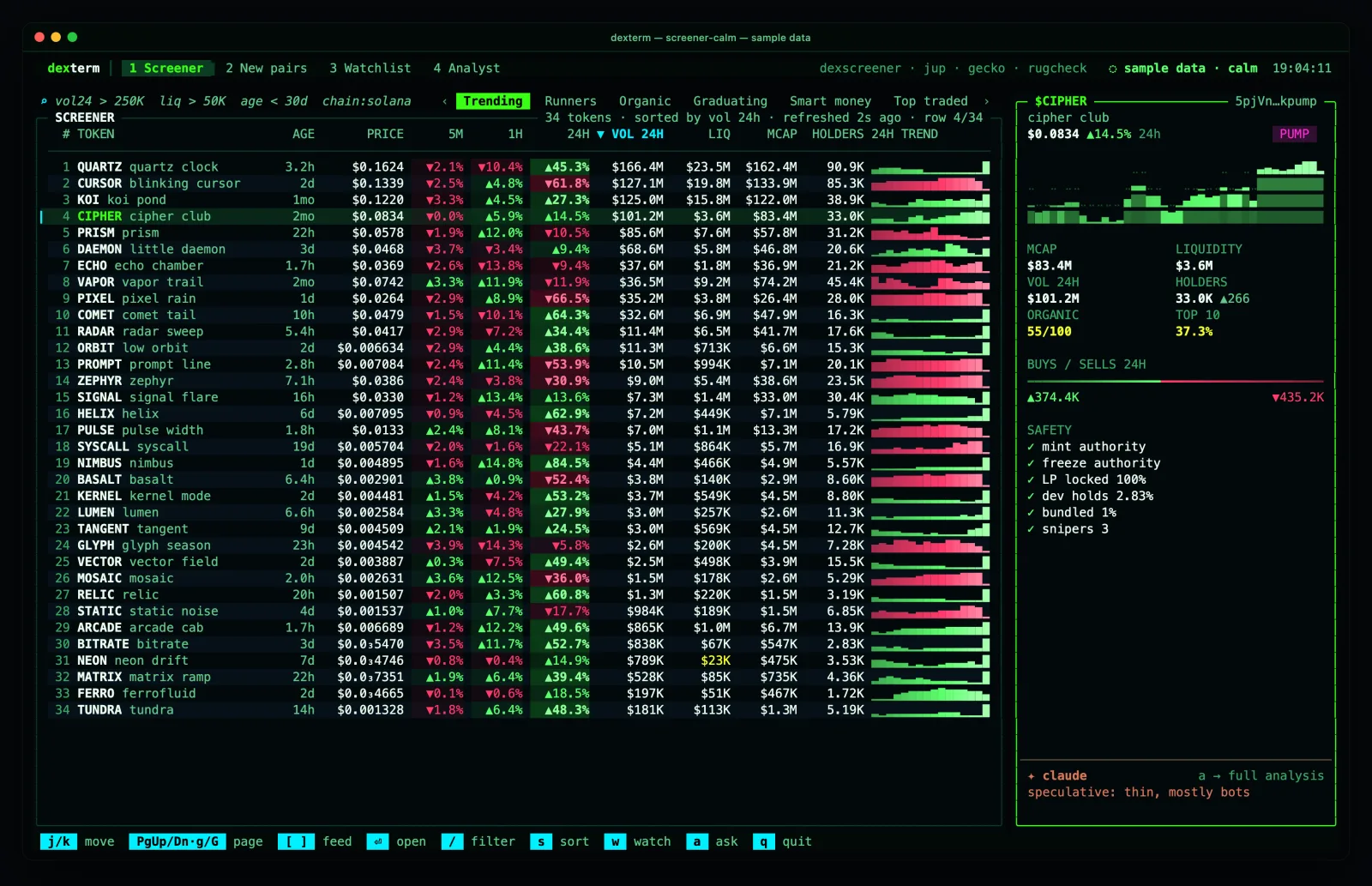1372x886 pixels.
Task: Click the j/k move key hint
Action: pos(77,841)
